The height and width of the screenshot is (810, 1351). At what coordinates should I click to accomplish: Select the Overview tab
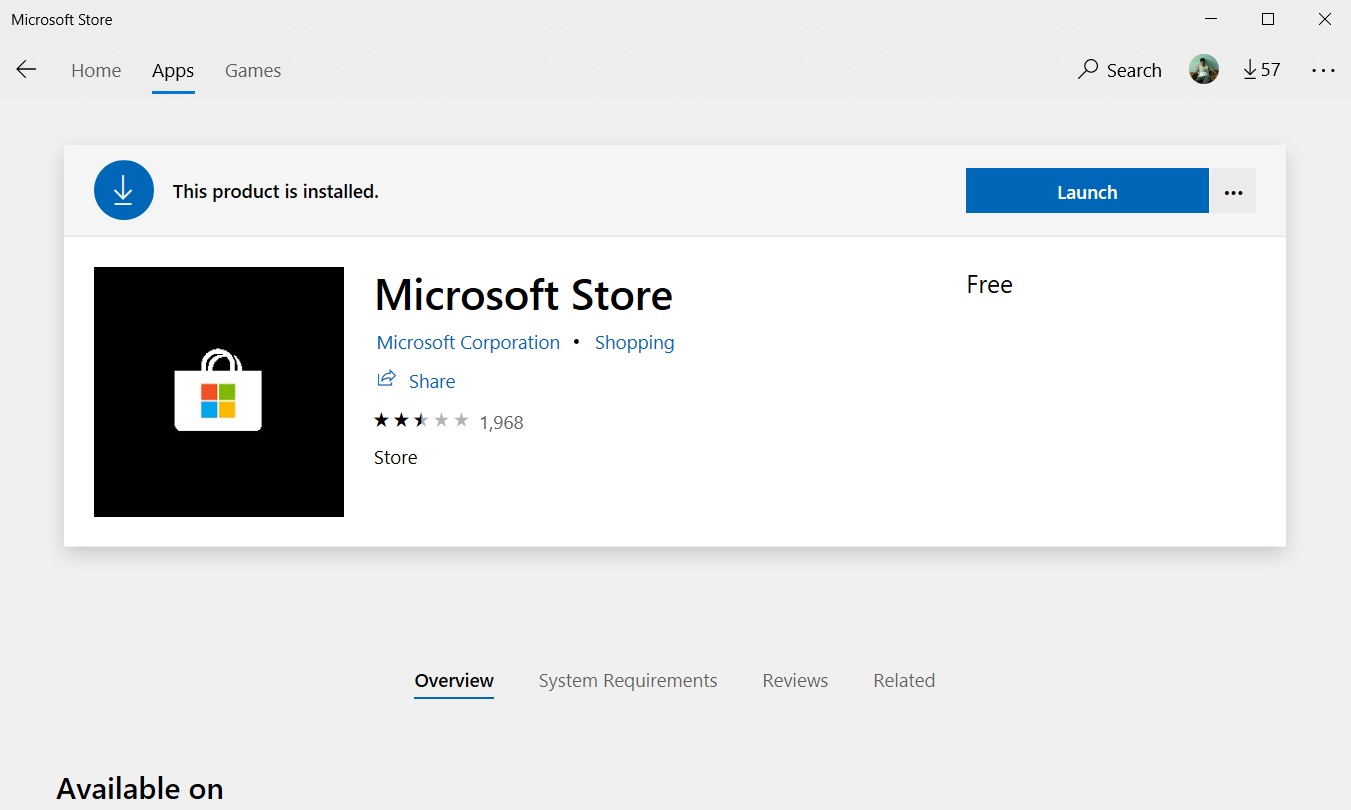(x=453, y=680)
